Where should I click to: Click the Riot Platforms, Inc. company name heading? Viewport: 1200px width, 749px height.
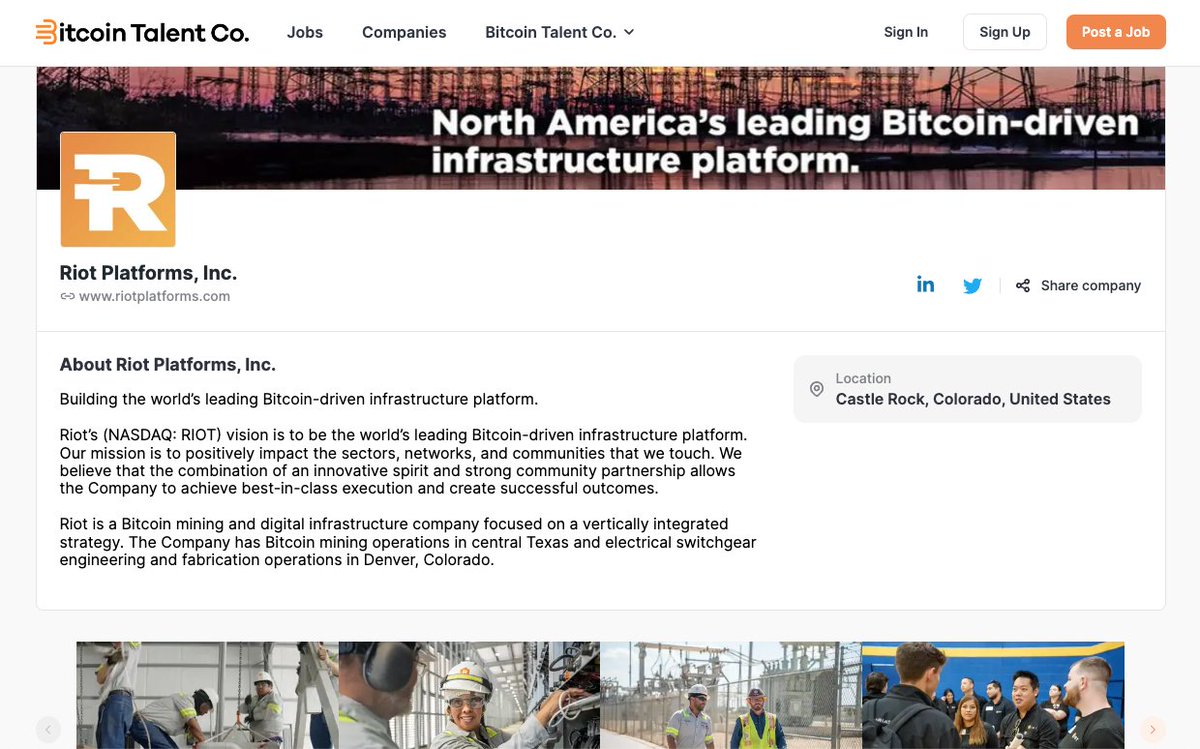[x=148, y=273]
